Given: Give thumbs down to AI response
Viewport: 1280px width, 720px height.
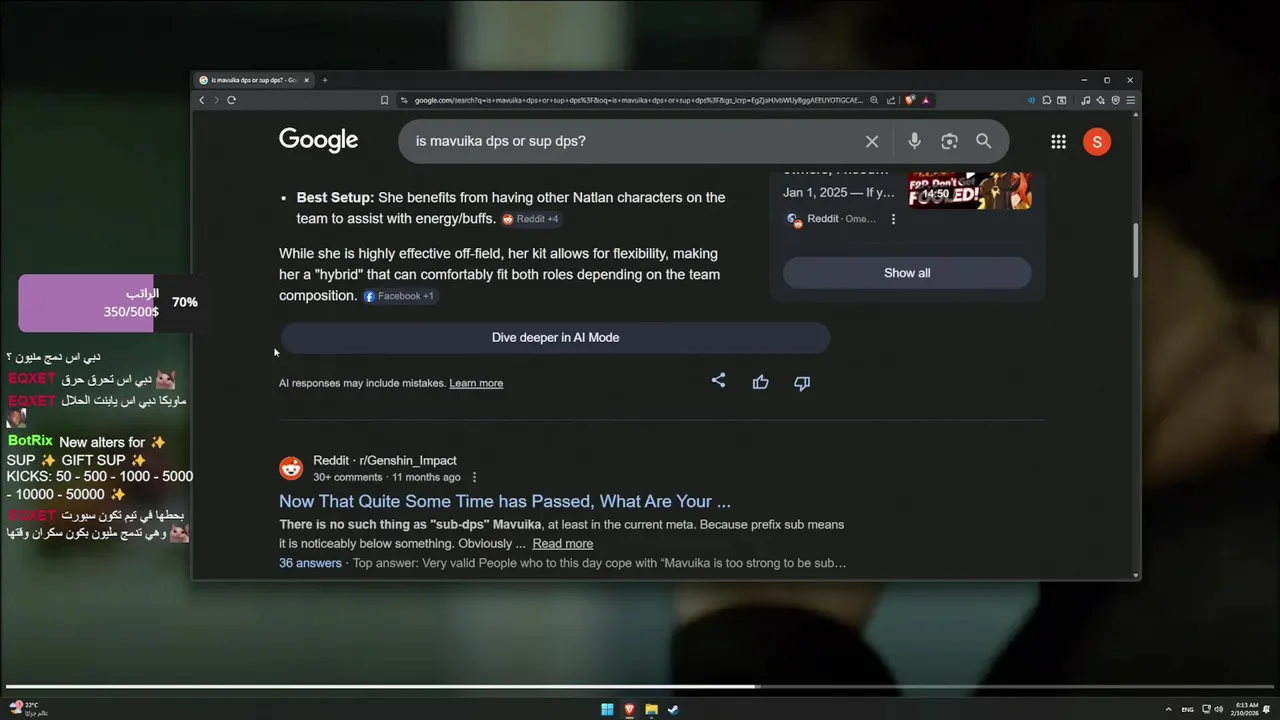Looking at the screenshot, I should (x=802, y=383).
